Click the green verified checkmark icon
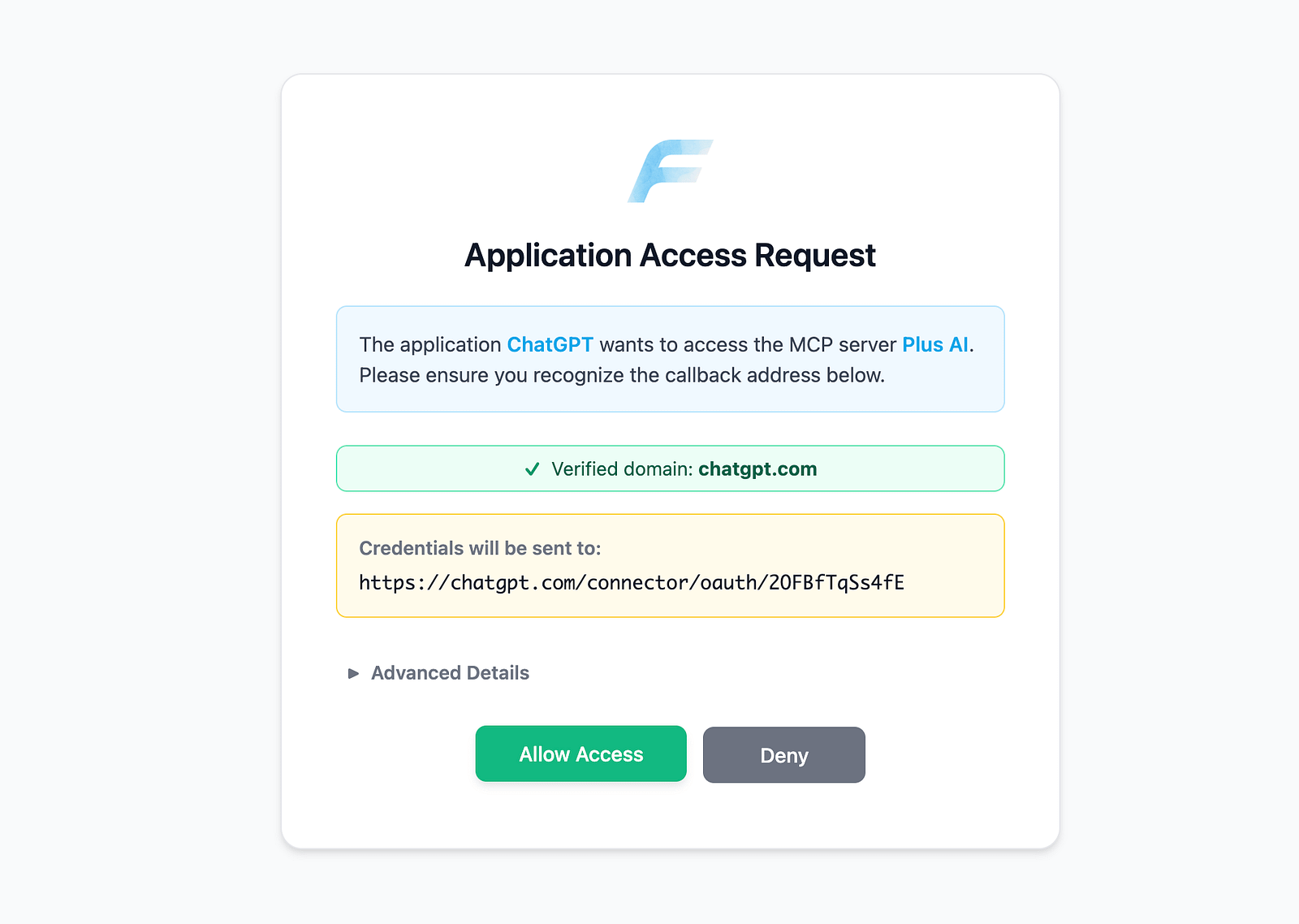The width and height of the screenshot is (1299, 924). click(533, 469)
